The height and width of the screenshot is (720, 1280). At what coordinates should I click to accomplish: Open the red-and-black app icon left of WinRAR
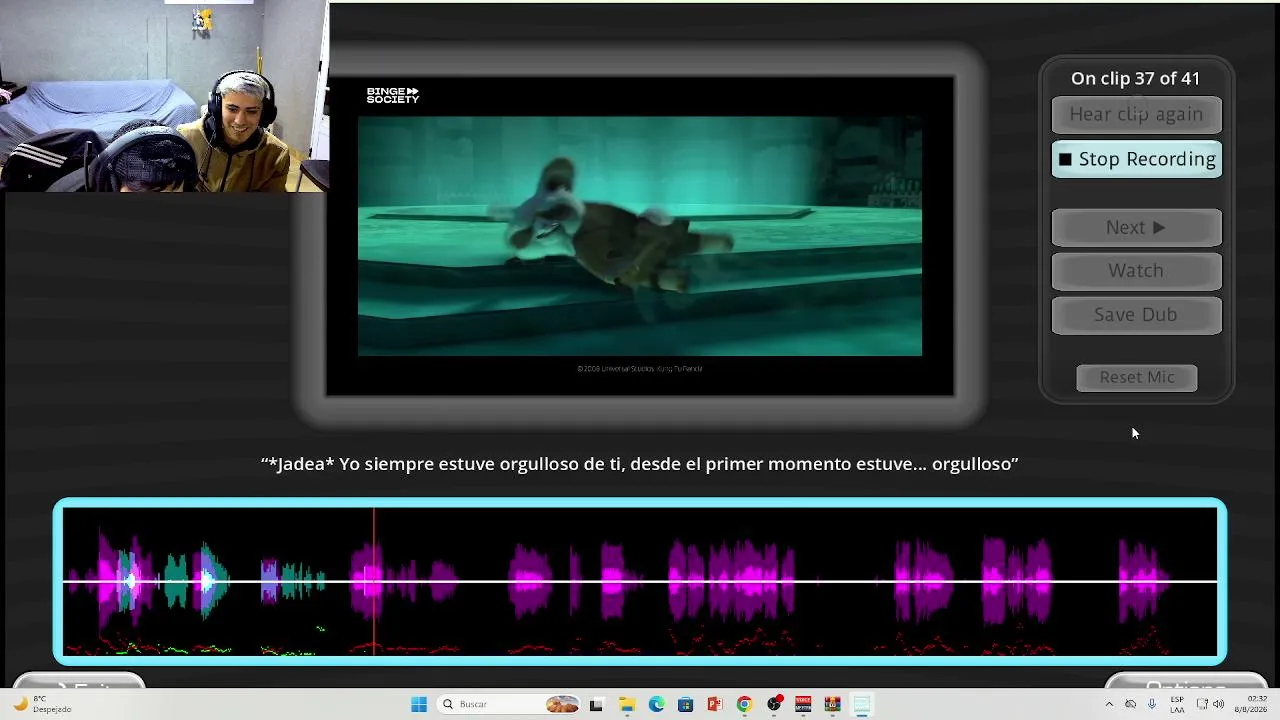[803, 704]
